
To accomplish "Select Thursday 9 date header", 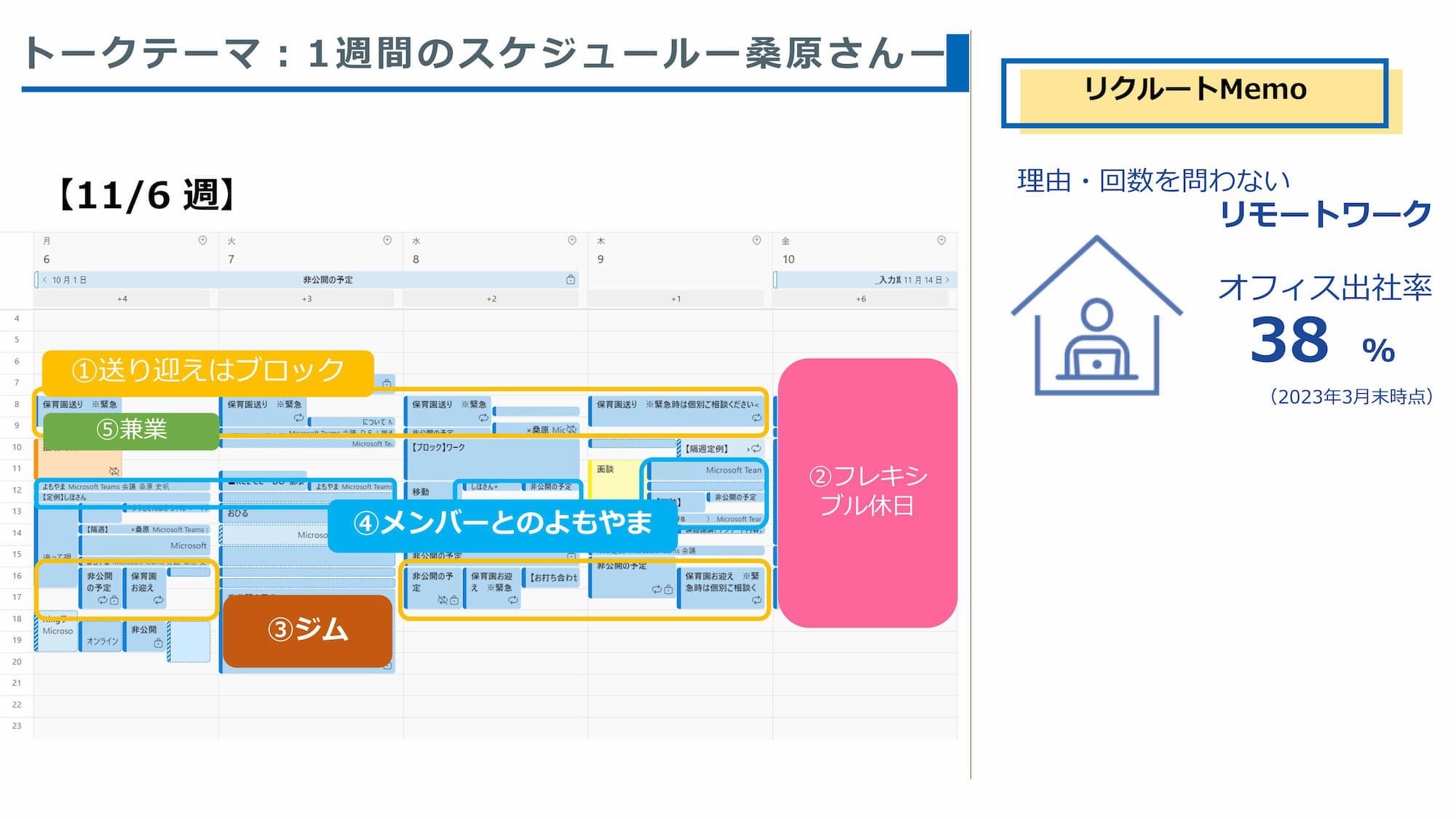I will pos(601,259).
